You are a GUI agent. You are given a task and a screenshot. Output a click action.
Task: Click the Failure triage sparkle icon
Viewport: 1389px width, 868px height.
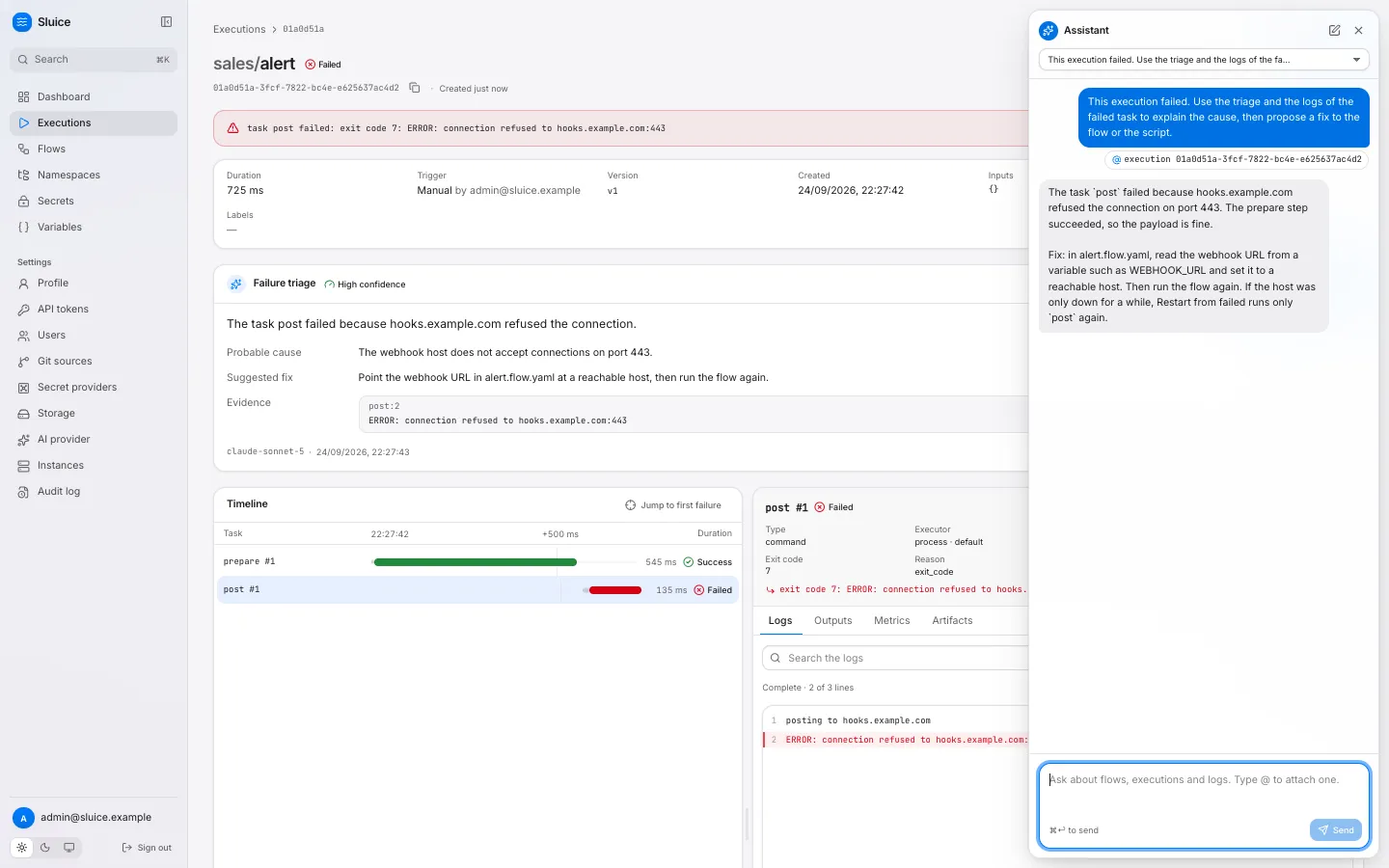[x=235, y=284]
